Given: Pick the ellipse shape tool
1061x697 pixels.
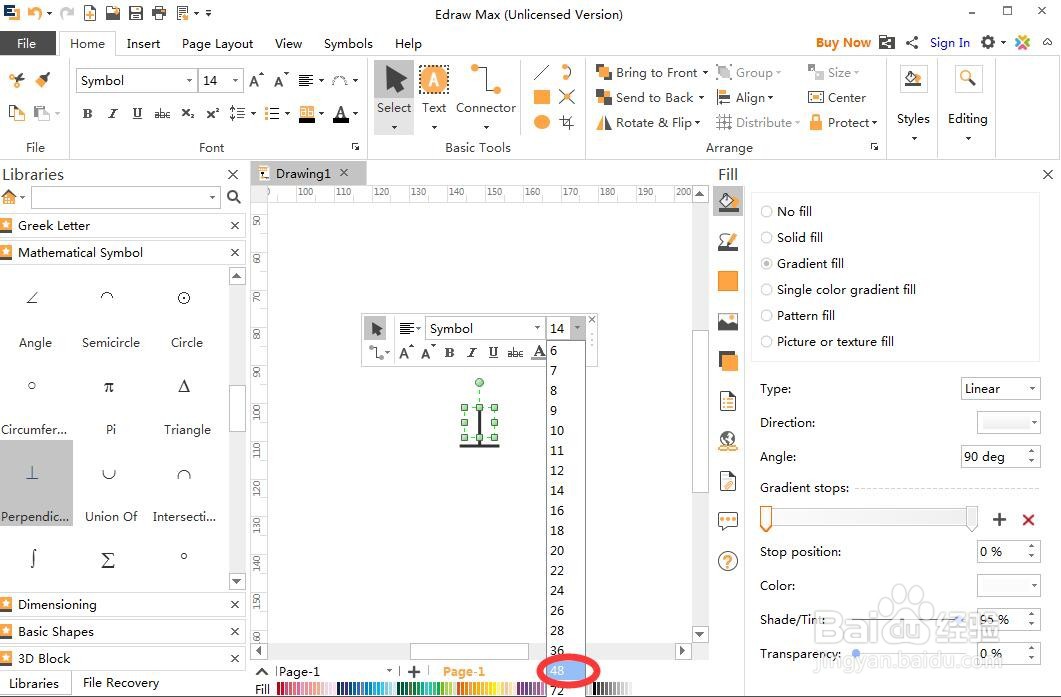Looking at the screenshot, I should pos(541,122).
